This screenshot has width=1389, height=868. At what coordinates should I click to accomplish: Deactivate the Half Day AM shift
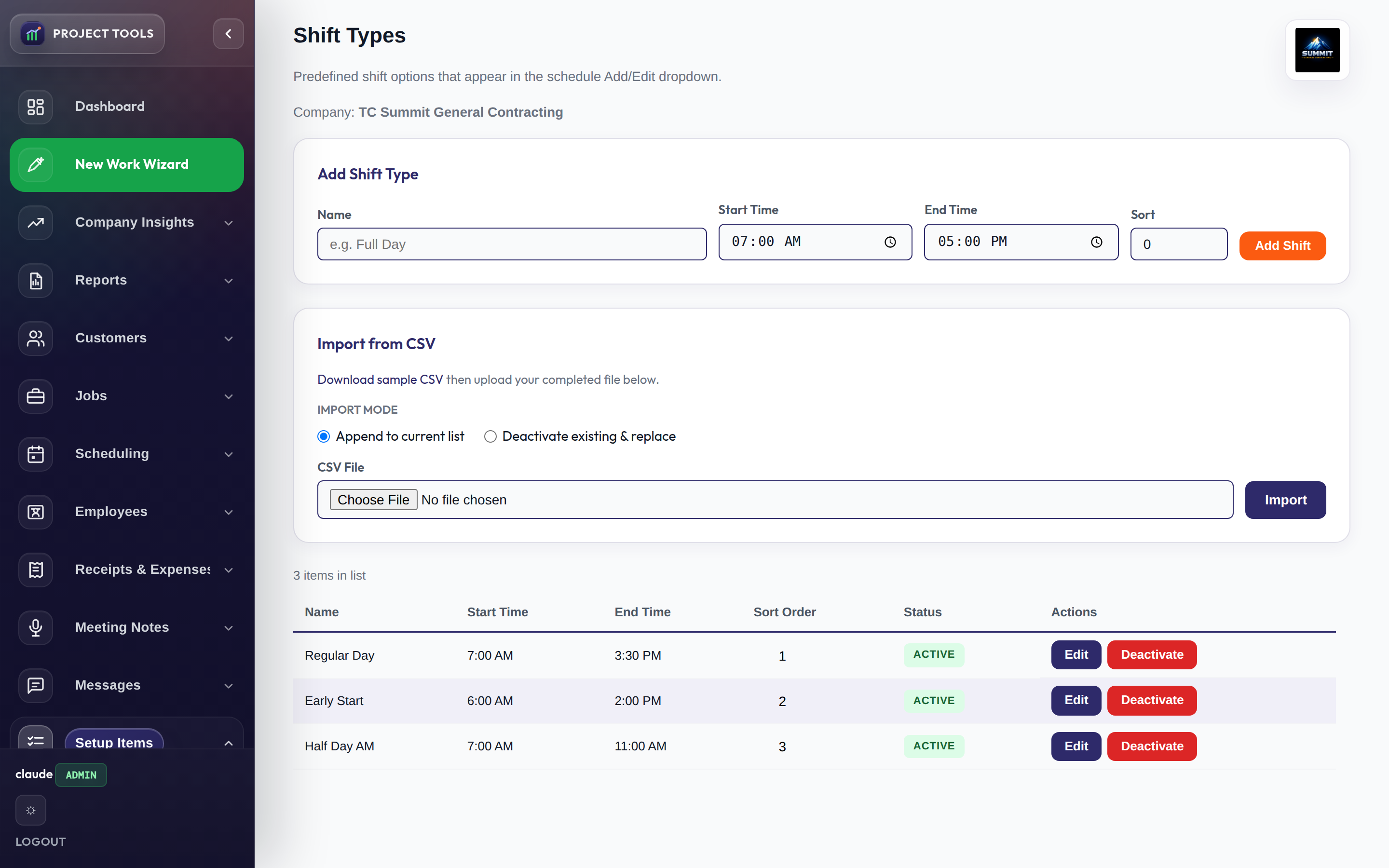click(1151, 746)
